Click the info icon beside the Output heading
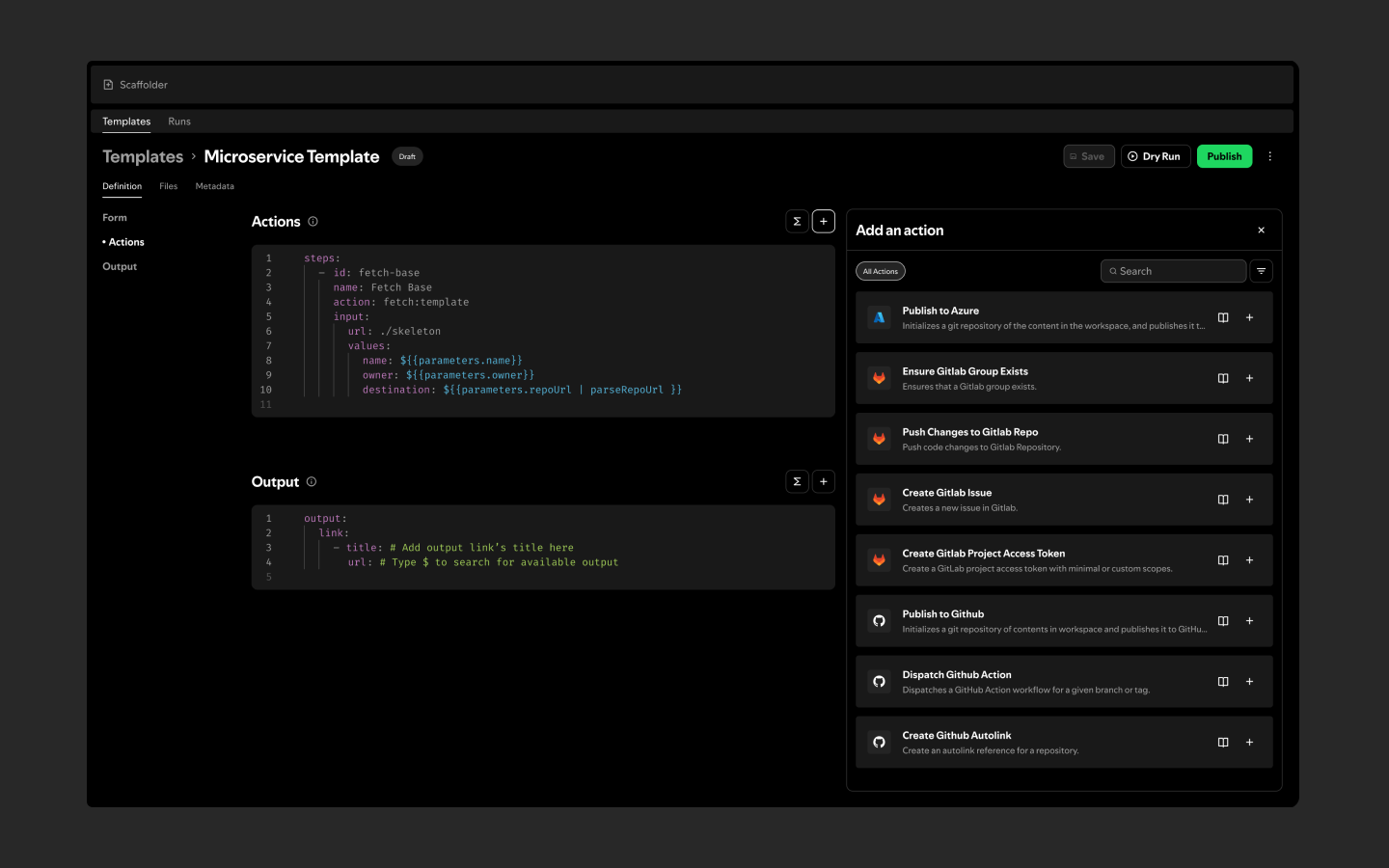The width and height of the screenshot is (1389, 868). click(312, 482)
